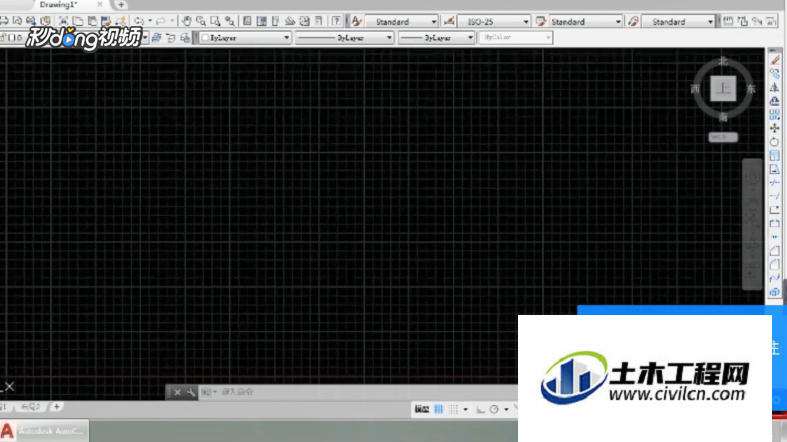Click the Help question mark icon
This screenshot has width=787, height=442.
(x=336, y=21)
